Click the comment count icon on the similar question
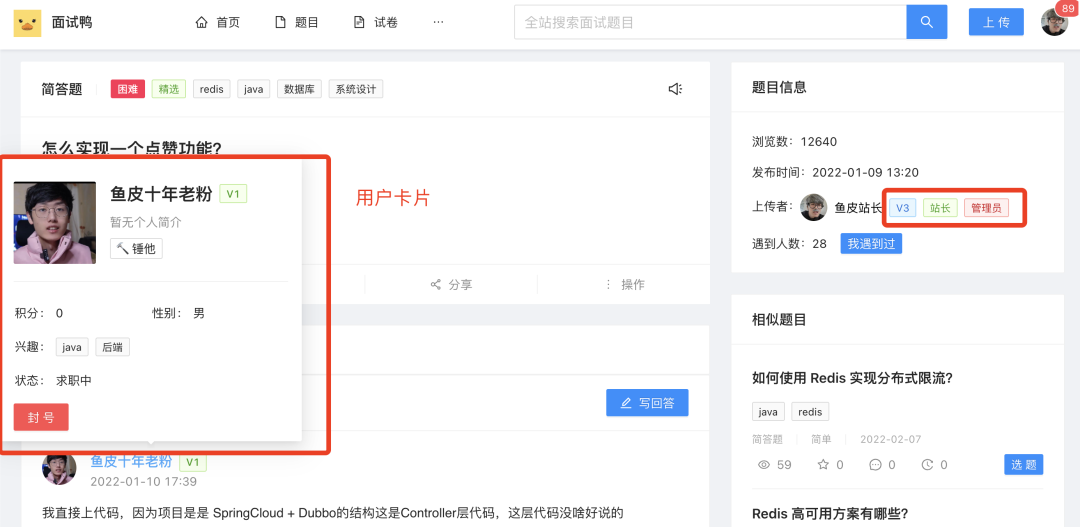This screenshot has height=527, width=1080. 876,465
